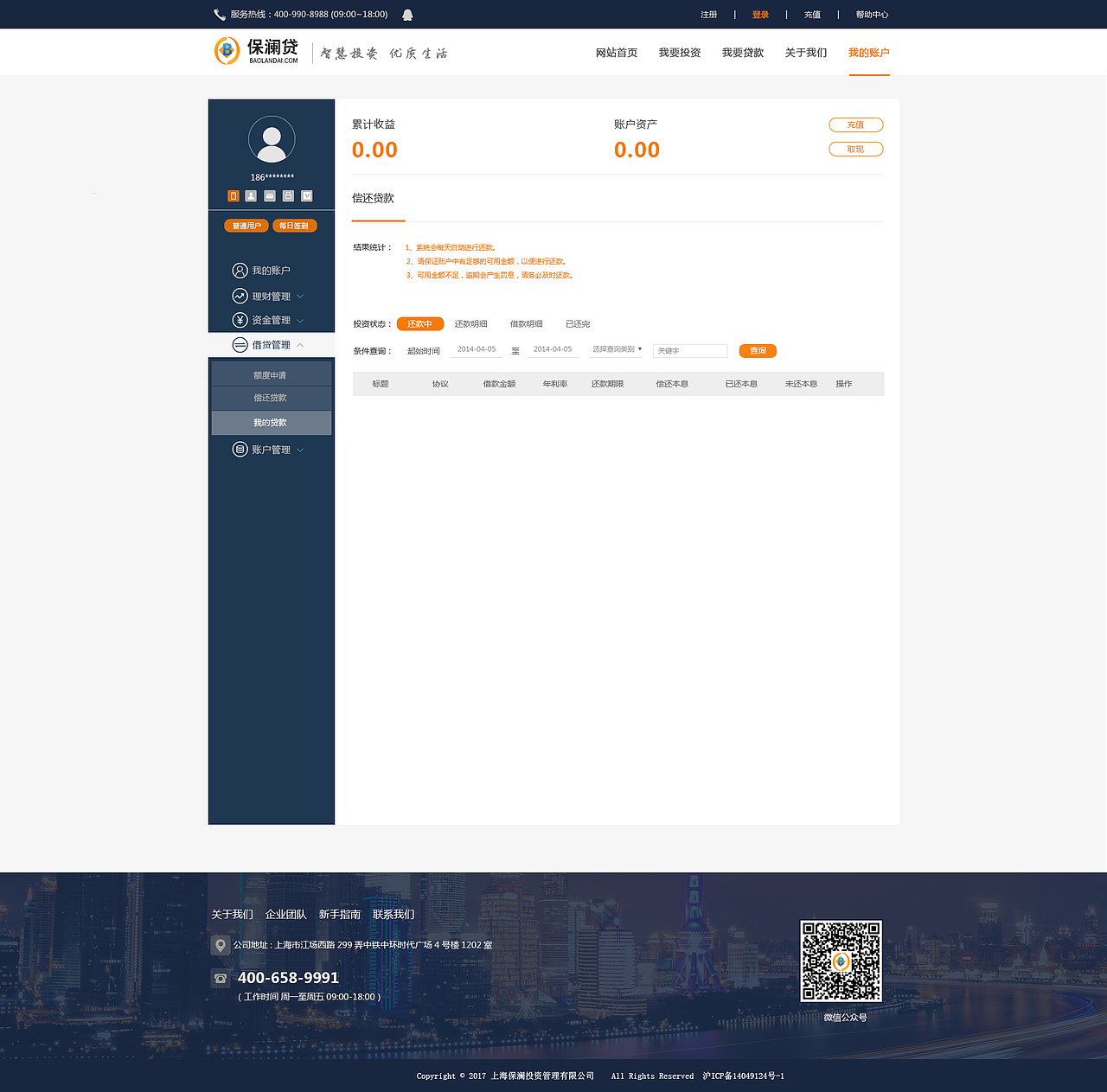Image resolution: width=1107 pixels, height=1092 pixels.
Task: Select the 还款明细 status filter
Action: tap(471, 324)
